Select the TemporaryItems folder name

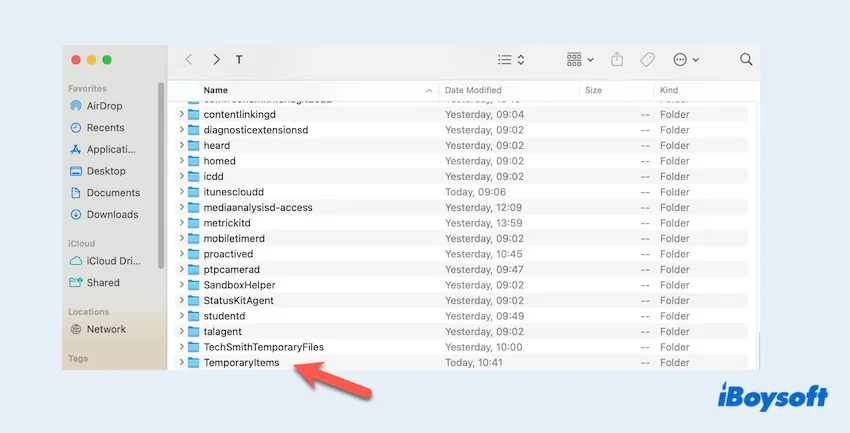tap(242, 363)
